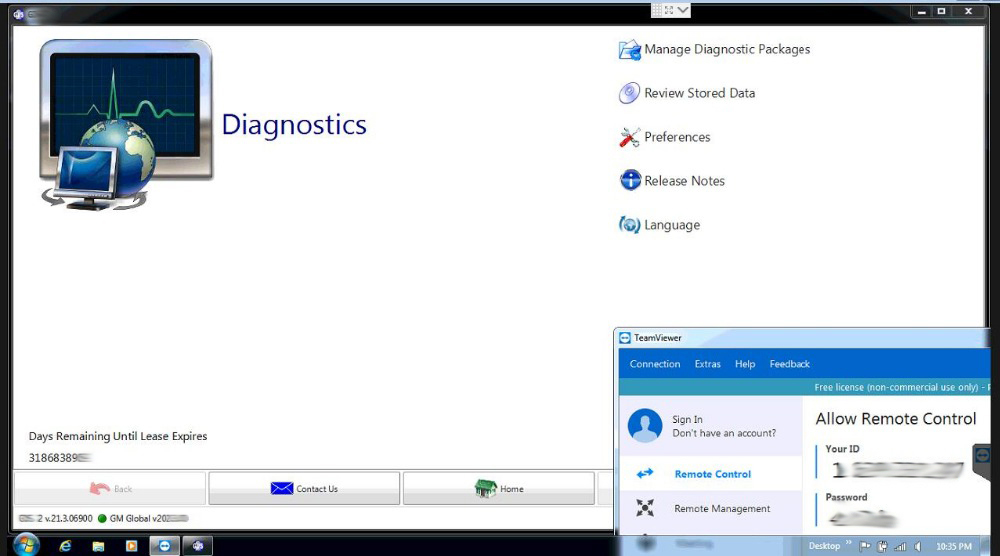Open the TeamViewer Connection menu
Screen dimensions: 1000x556
655,364
